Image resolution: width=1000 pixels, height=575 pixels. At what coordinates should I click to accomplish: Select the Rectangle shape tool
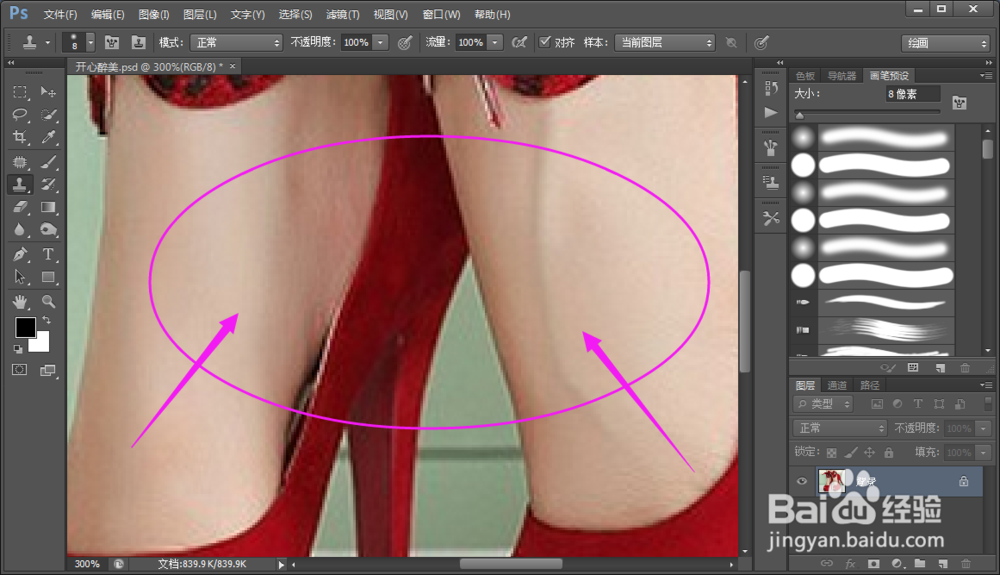click(x=48, y=277)
